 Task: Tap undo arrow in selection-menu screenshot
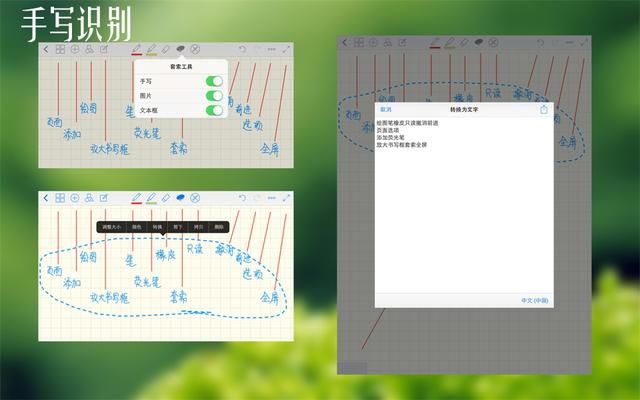[242, 198]
